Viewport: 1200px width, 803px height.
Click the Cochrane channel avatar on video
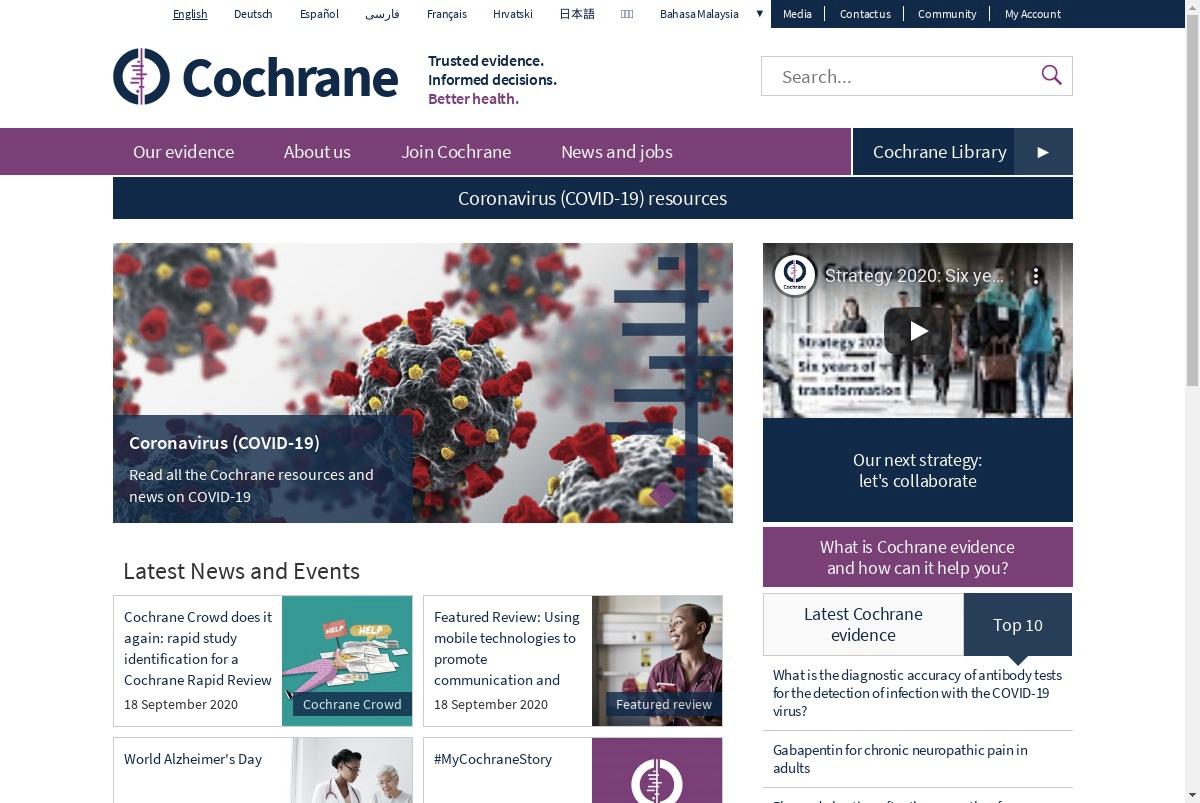click(x=795, y=275)
